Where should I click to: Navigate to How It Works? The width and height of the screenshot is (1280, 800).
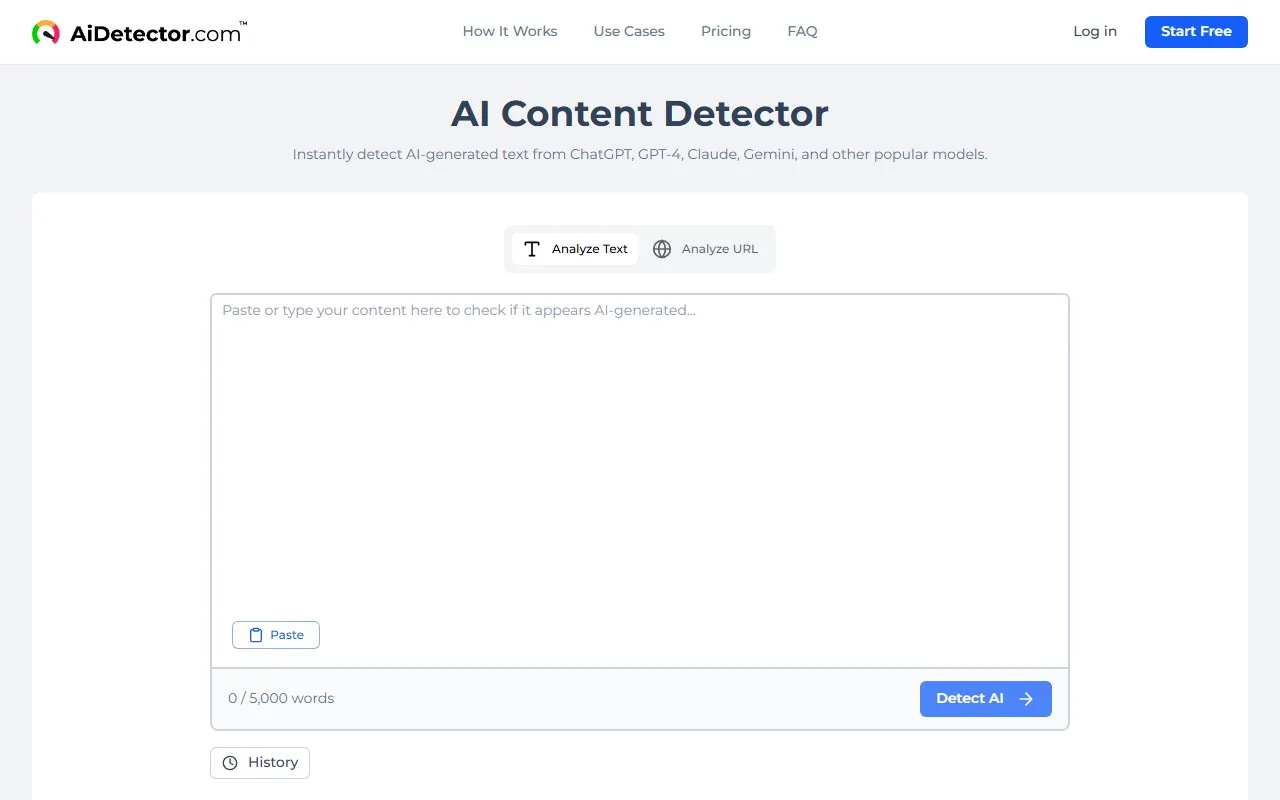pos(510,31)
